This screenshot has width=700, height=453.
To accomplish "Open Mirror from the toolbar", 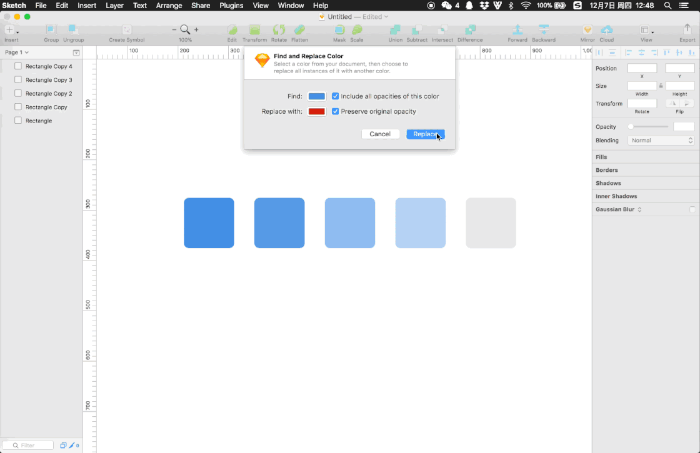I will click(588, 30).
